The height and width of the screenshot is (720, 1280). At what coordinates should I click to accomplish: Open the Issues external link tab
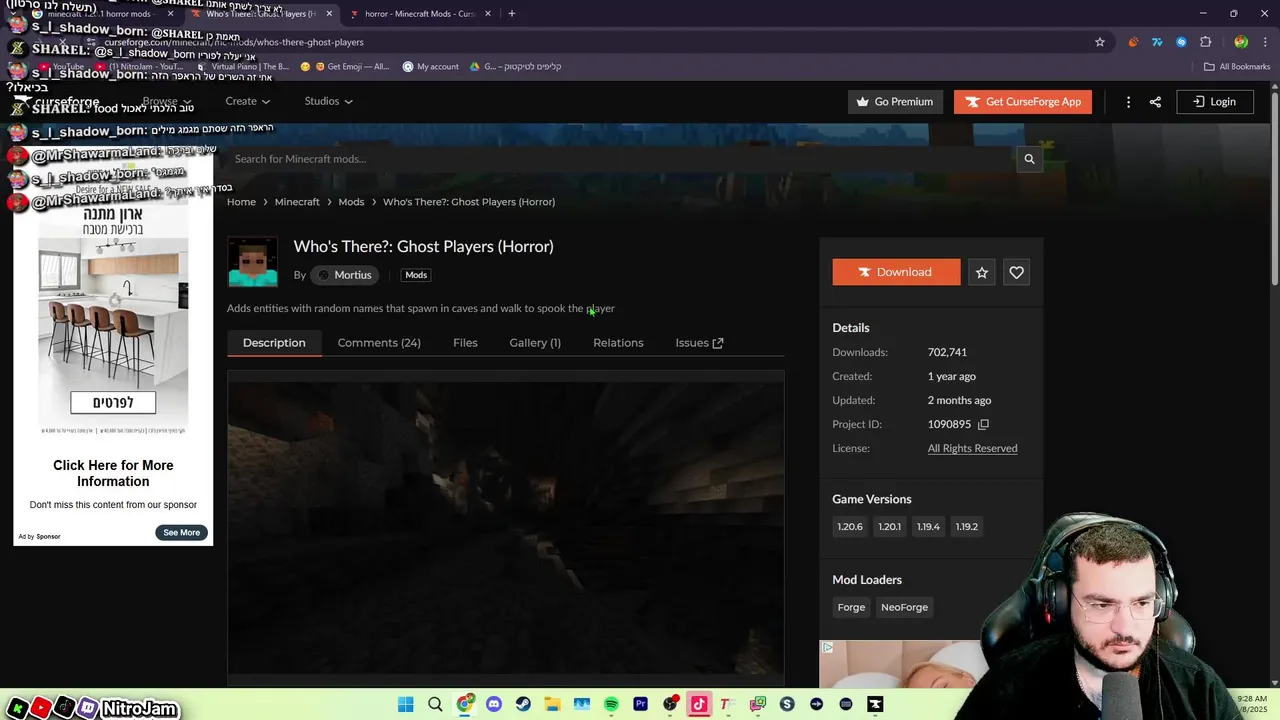pos(699,342)
